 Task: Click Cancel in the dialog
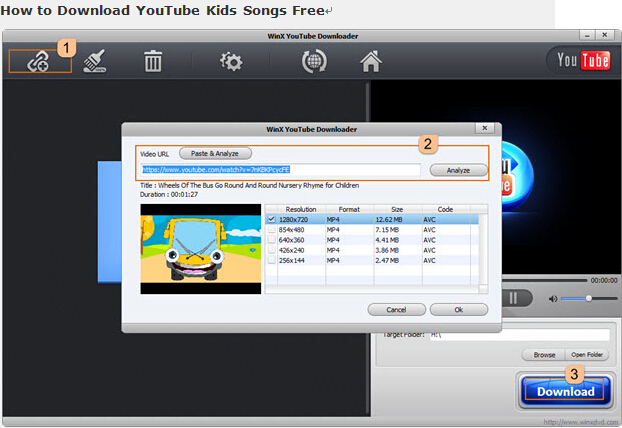(x=396, y=309)
